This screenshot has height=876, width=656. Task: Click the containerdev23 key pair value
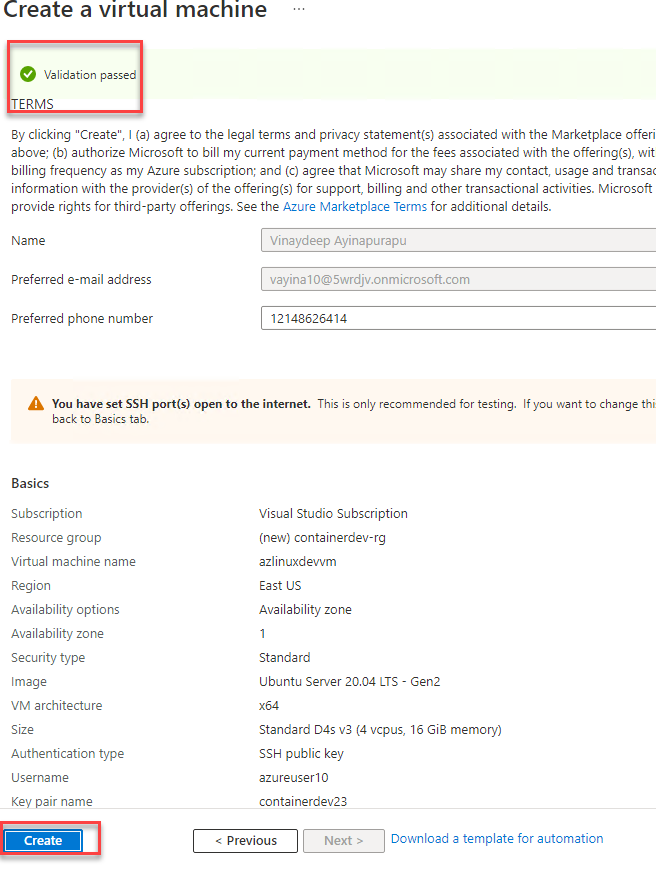click(x=303, y=802)
